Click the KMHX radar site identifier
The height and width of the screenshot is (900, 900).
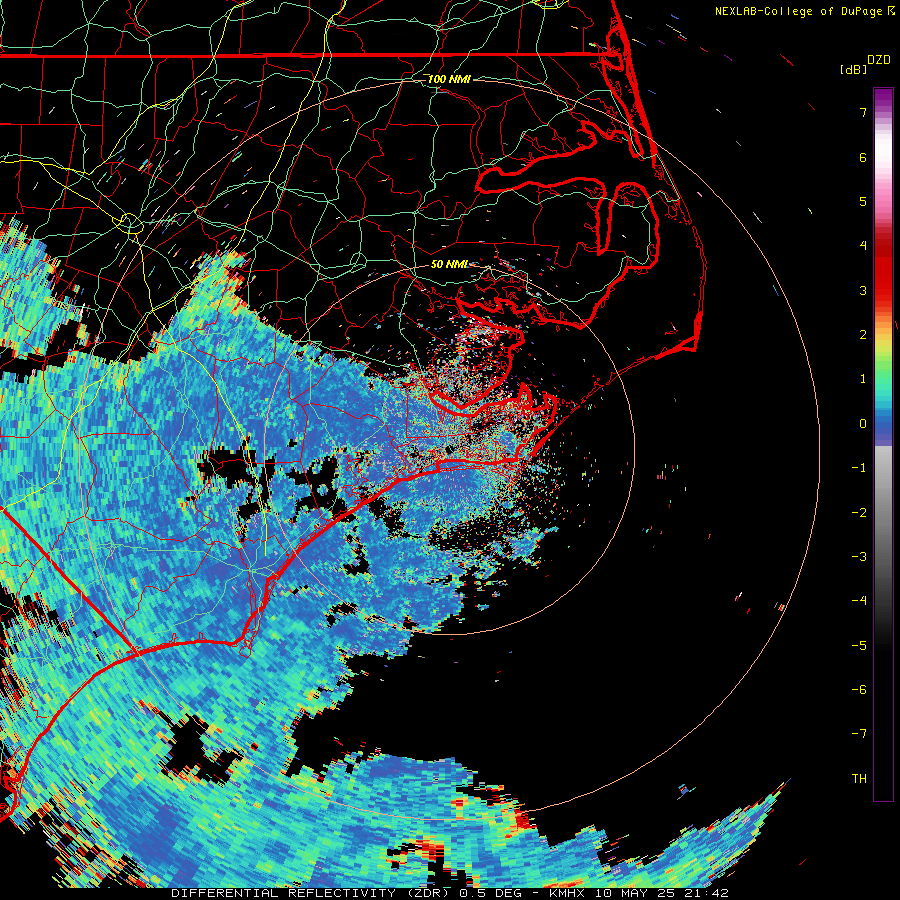click(x=567, y=893)
